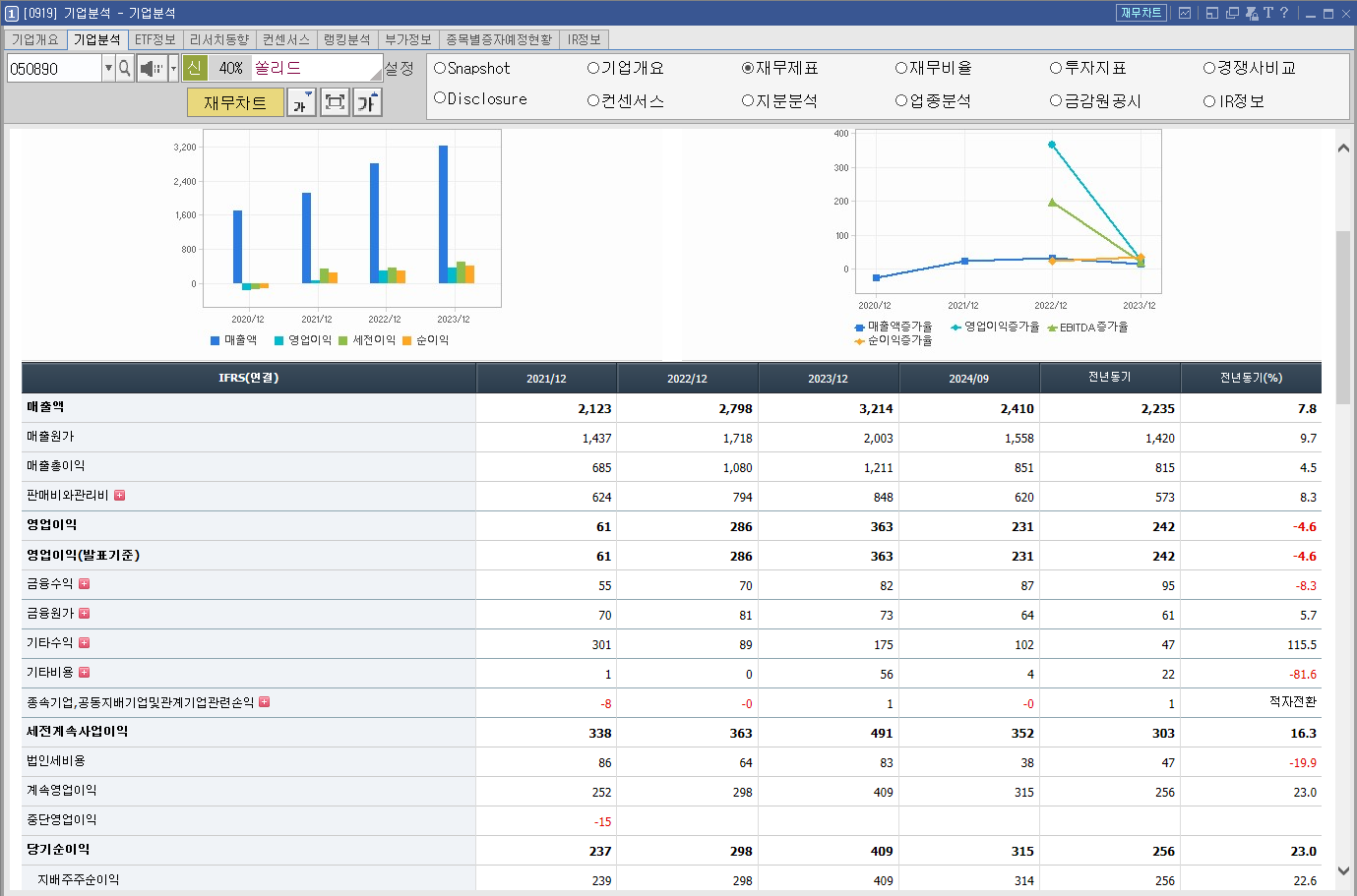1357x896 pixels.
Task: Click the screen-fit resize icon
Action: [x=334, y=101]
